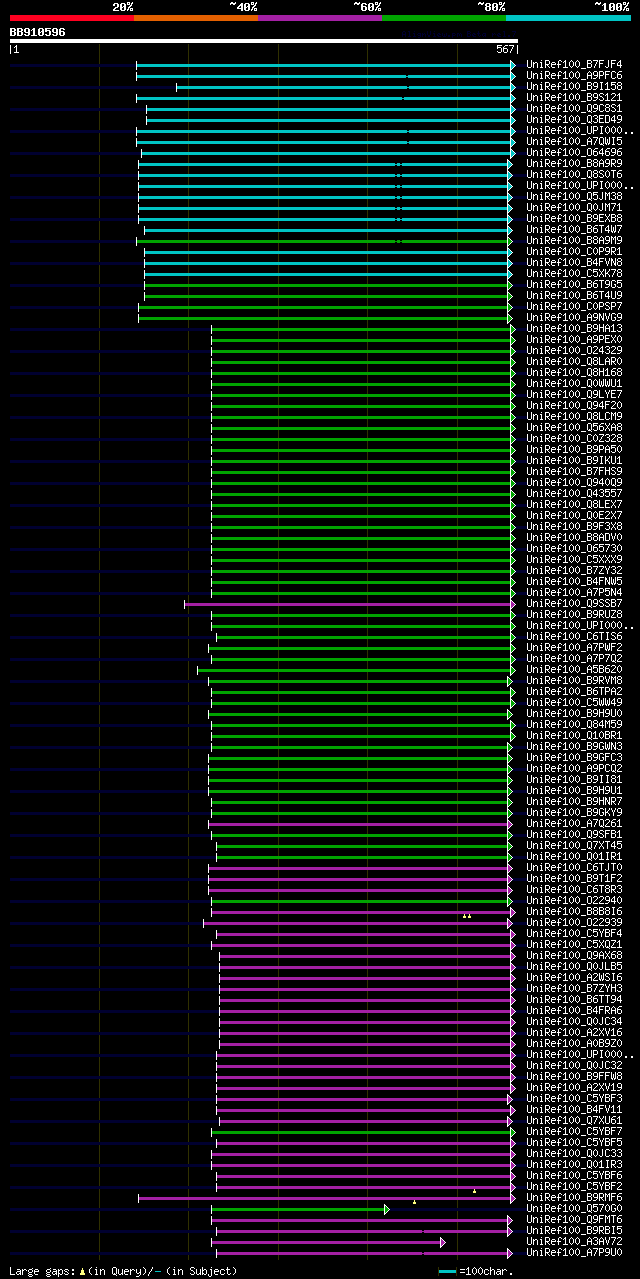This screenshot has width=640, height=1279.
Task: Select label UniRef100_Q570G0
Action: coord(574,1208)
